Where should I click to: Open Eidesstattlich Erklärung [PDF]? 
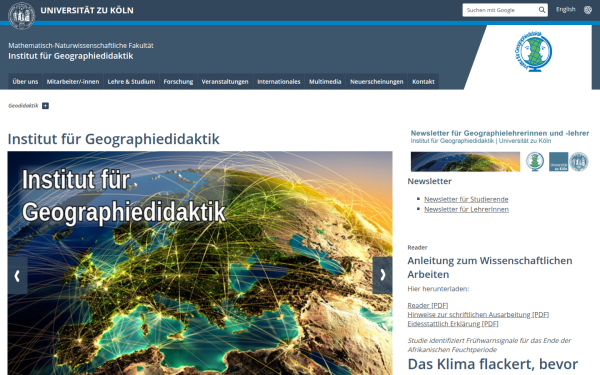click(x=453, y=324)
